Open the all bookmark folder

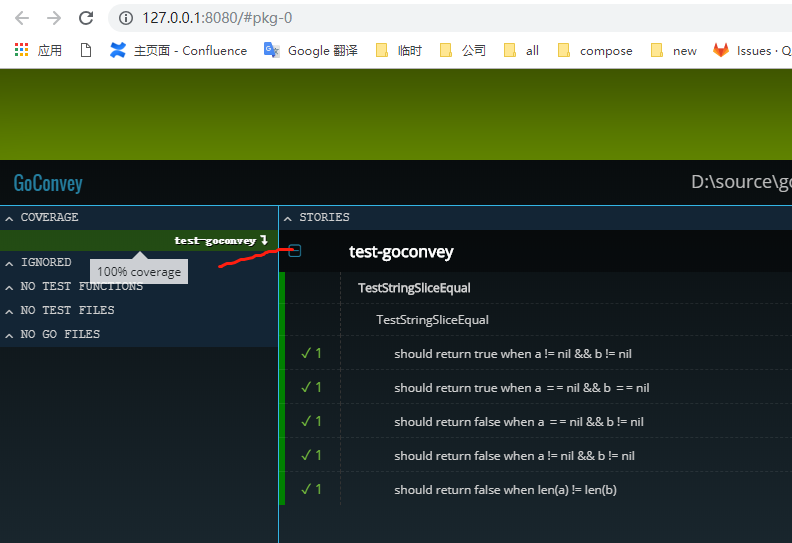pos(521,51)
